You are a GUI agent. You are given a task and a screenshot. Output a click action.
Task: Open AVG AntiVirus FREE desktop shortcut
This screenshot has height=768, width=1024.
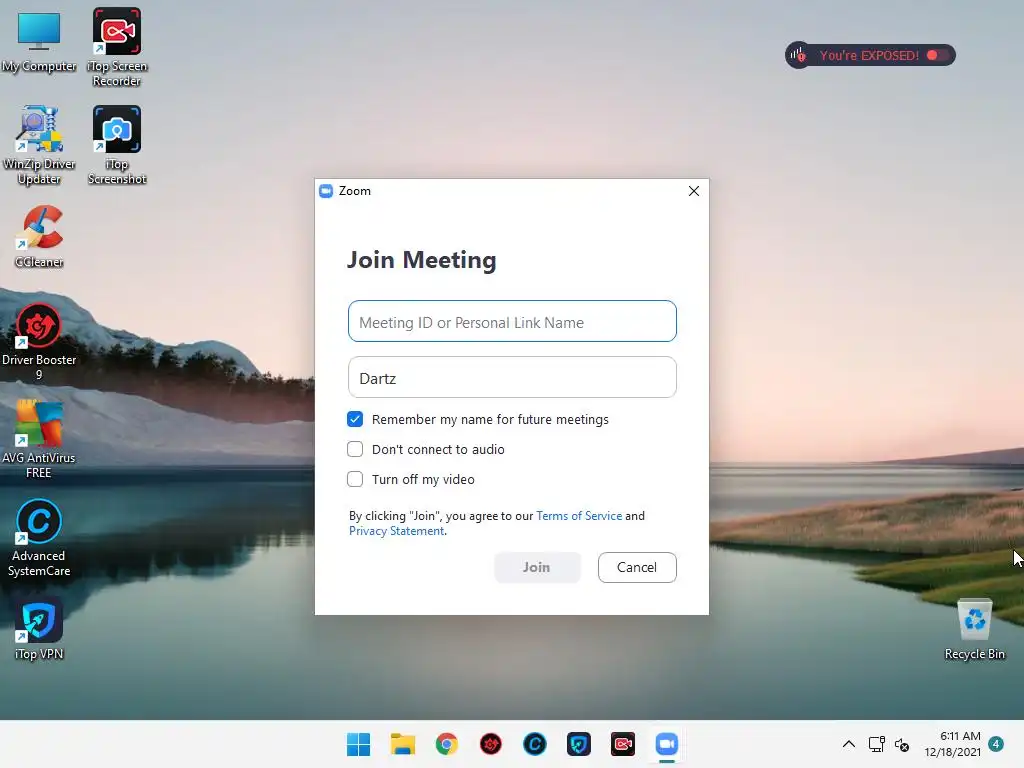pos(39,439)
